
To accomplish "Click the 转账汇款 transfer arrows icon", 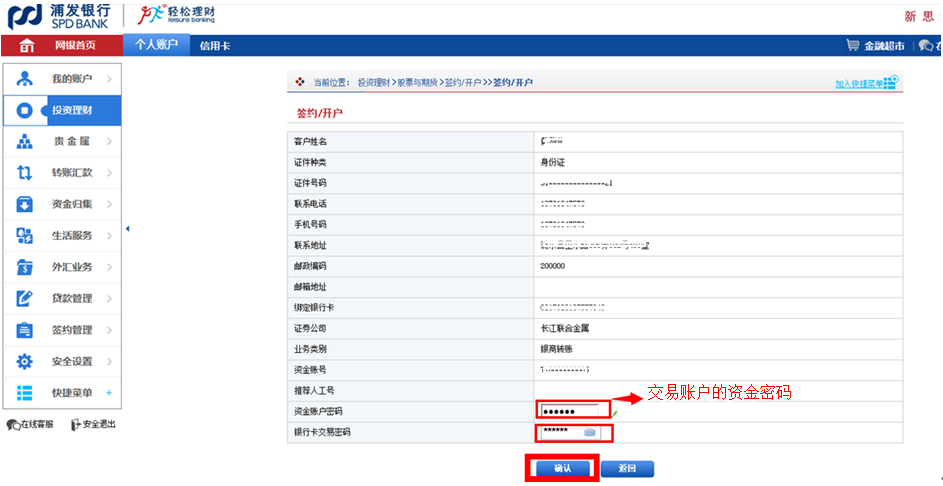I will coord(25,173).
